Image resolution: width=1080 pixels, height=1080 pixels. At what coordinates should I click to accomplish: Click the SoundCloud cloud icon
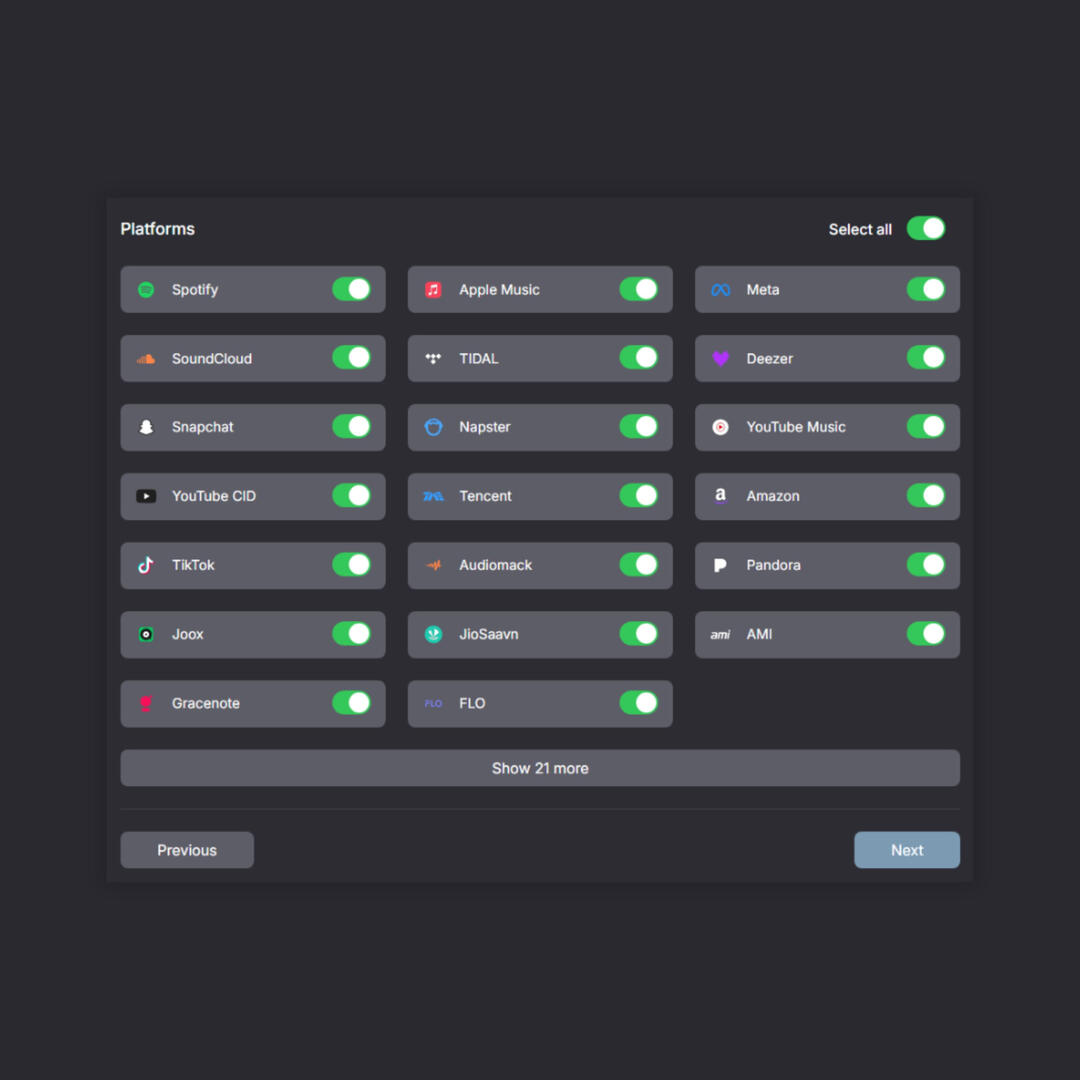point(146,359)
